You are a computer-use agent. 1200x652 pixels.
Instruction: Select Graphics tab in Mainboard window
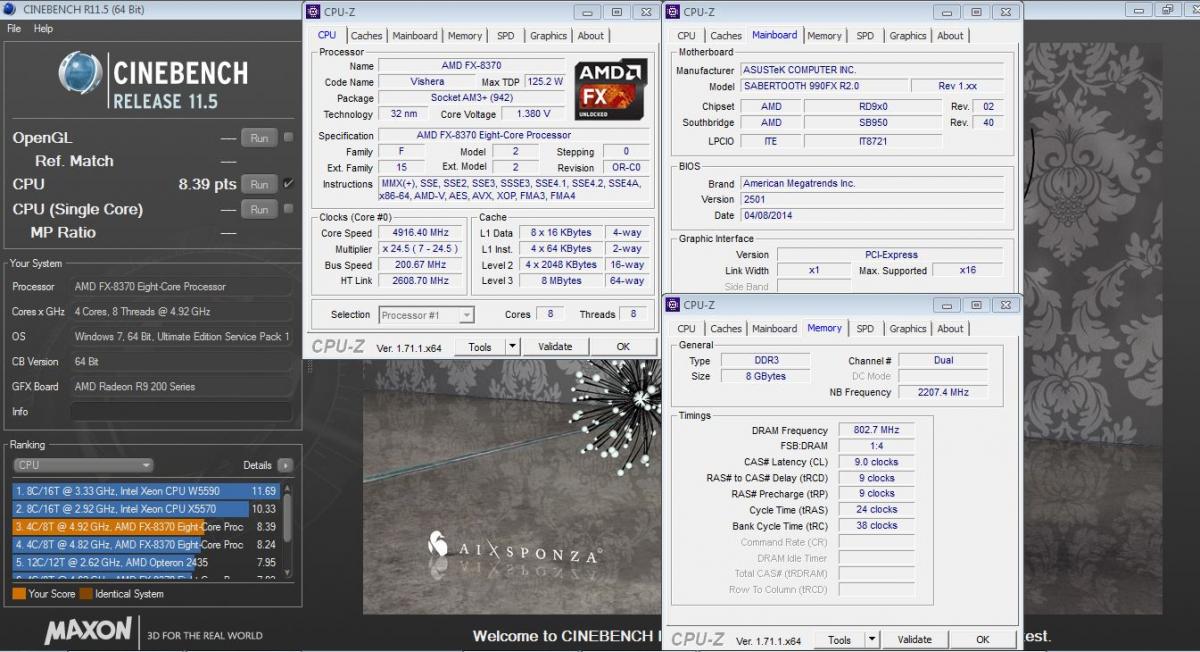[x=908, y=35]
